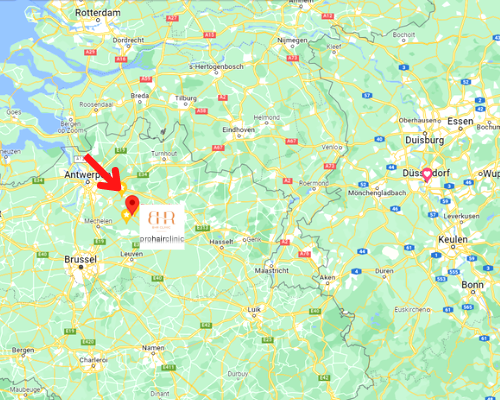Select the Keulen city label
Screen dimensions: 500x400
[453, 239]
